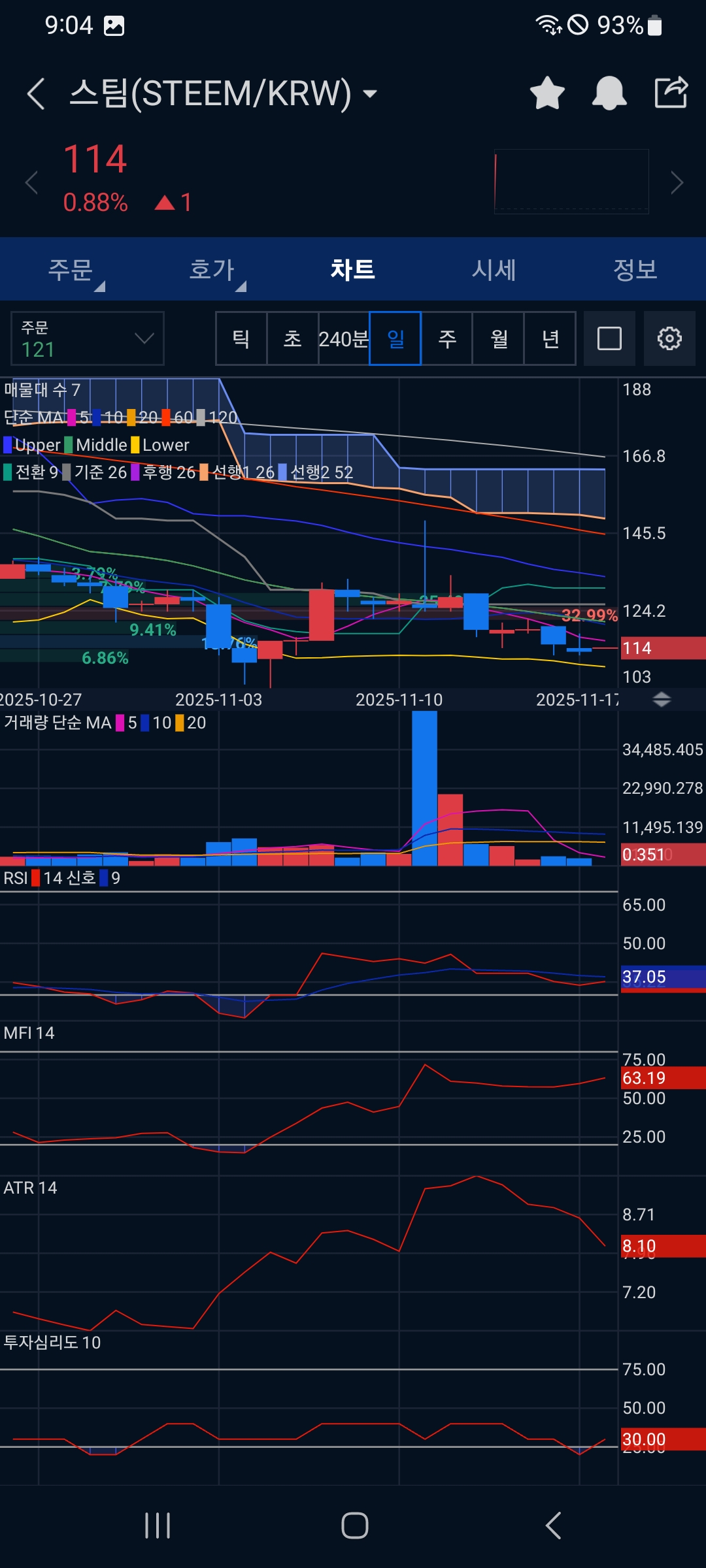Image resolution: width=706 pixels, height=1568 pixels.
Task: Tap the Upper band color swatch
Action: point(8,445)
